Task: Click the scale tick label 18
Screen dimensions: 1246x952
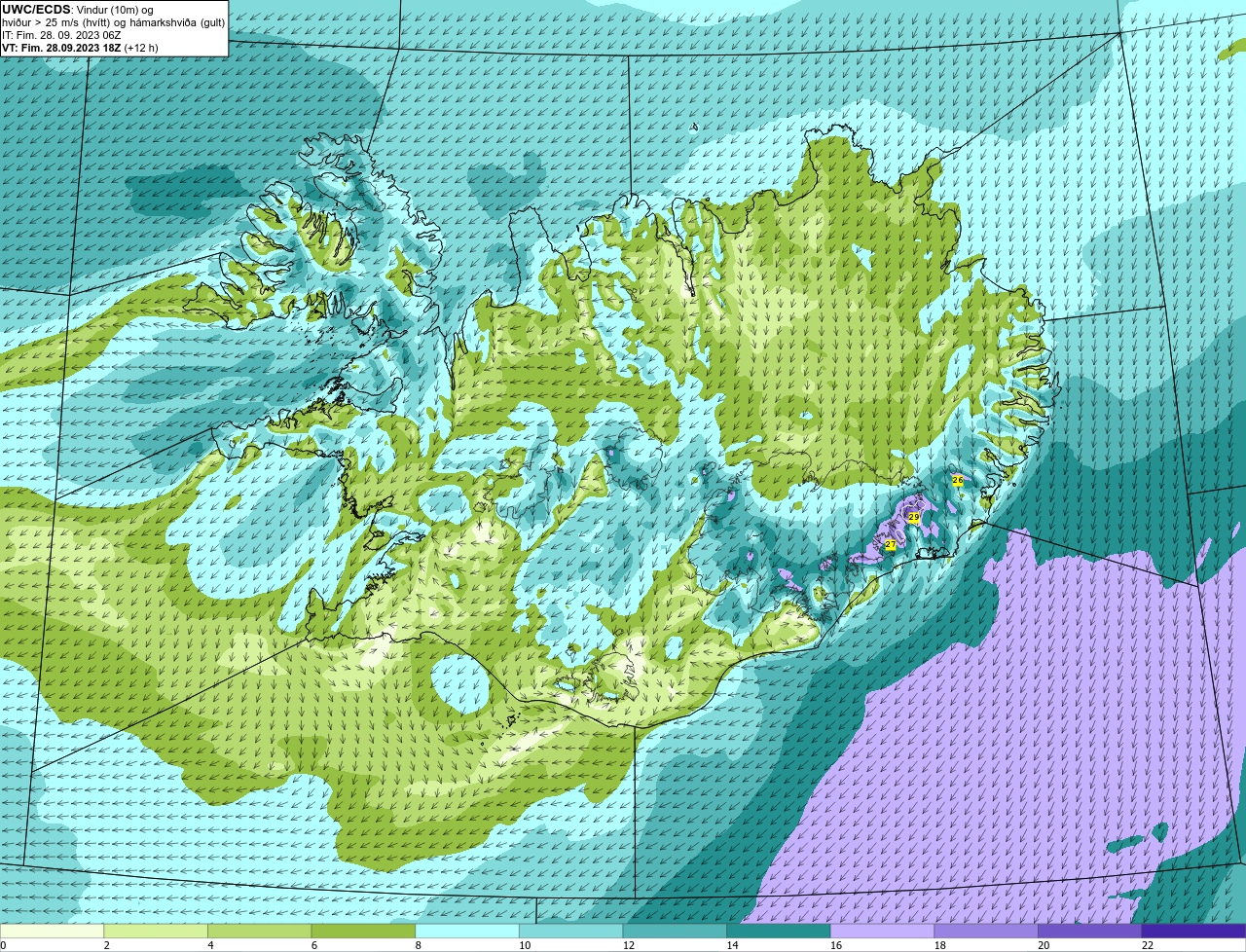Action: [x=940, y=945]
